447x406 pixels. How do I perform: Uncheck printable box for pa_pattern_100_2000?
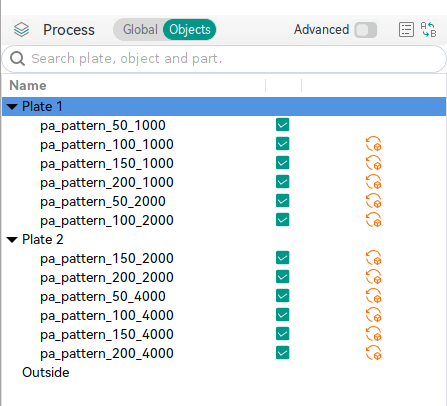pos(282,220)
